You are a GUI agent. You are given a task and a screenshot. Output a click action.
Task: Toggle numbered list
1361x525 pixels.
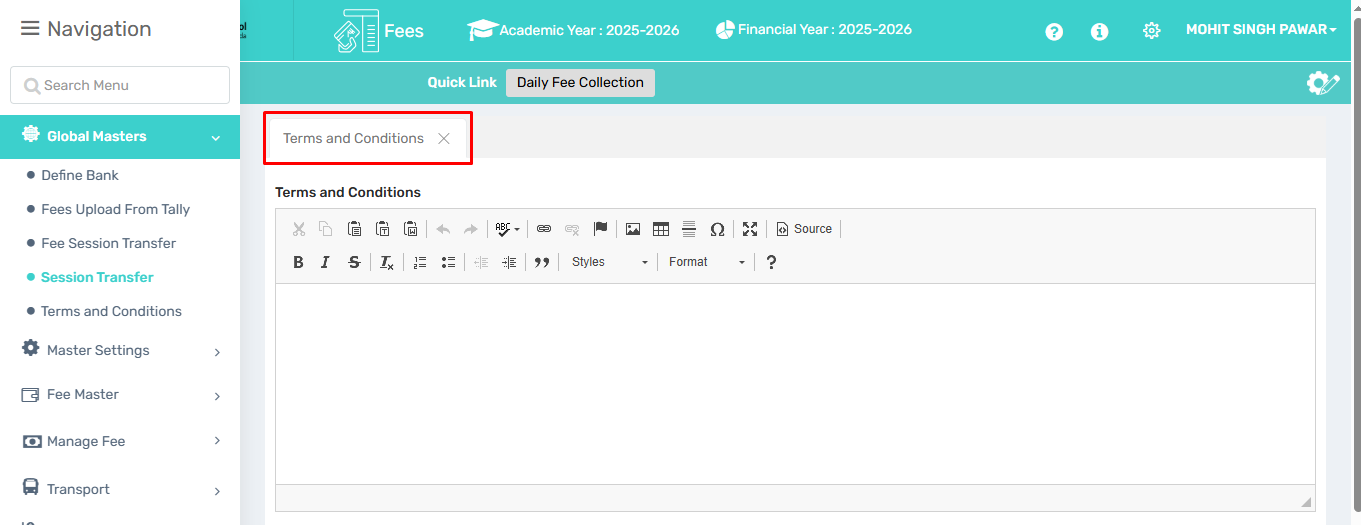pos(420,262)
